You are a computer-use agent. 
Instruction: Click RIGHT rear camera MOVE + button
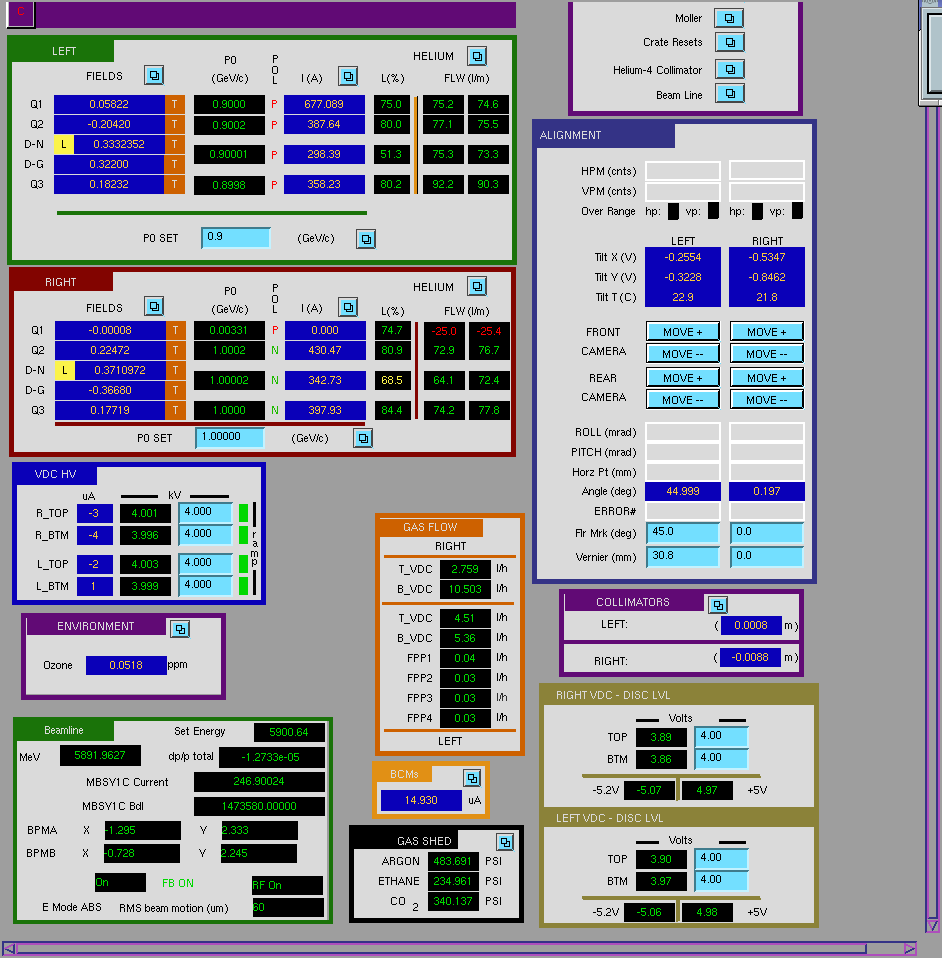tap(767, 378)
